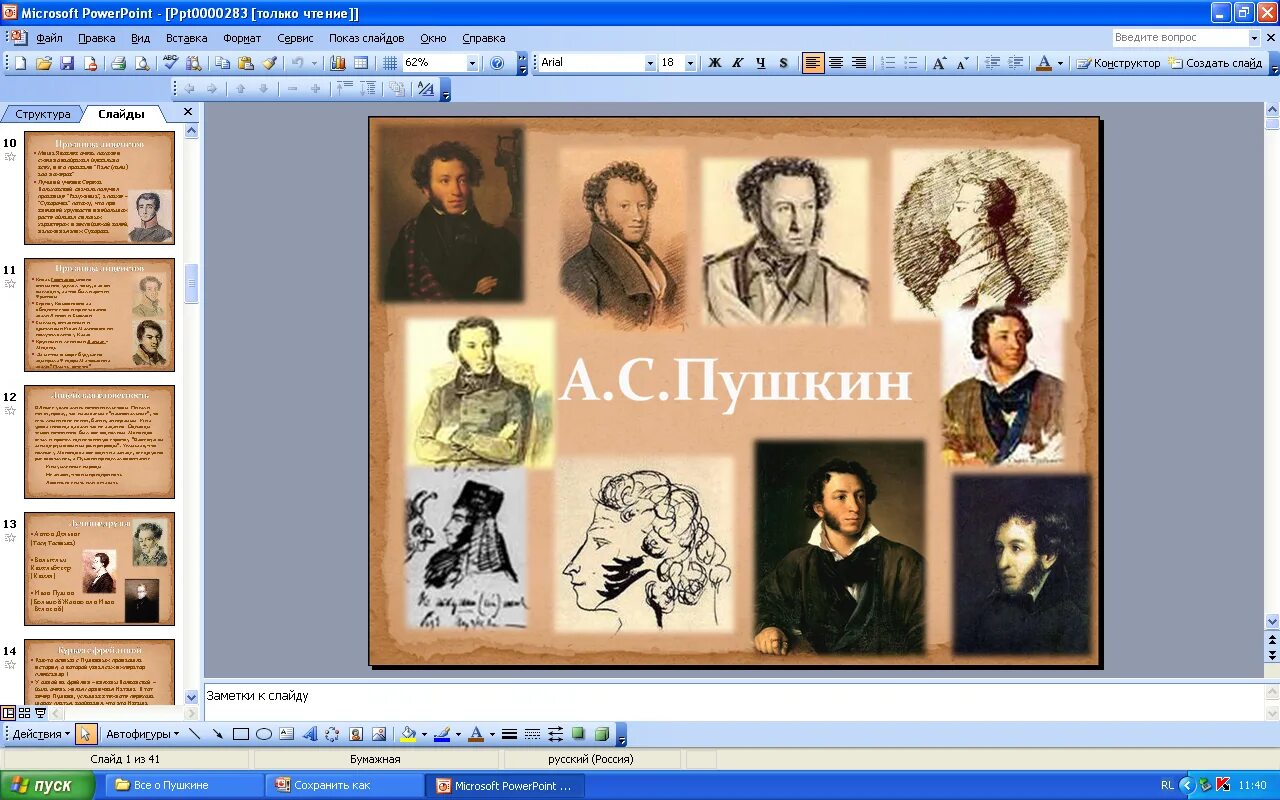Open the Введите вопрос help dropdown arrow
This screenshot has height=800, width=1280.
point(1254,38)
